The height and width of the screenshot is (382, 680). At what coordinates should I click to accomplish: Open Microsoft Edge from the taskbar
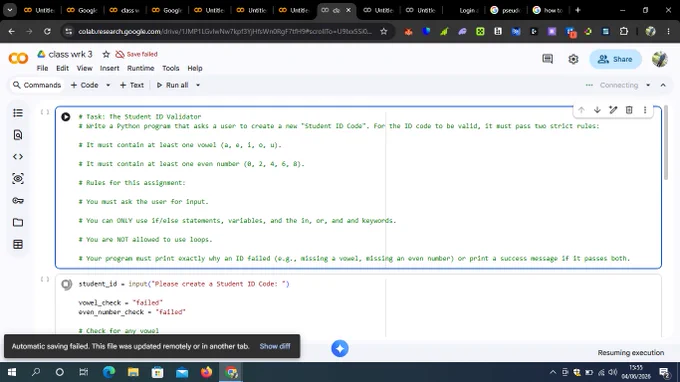109,372
